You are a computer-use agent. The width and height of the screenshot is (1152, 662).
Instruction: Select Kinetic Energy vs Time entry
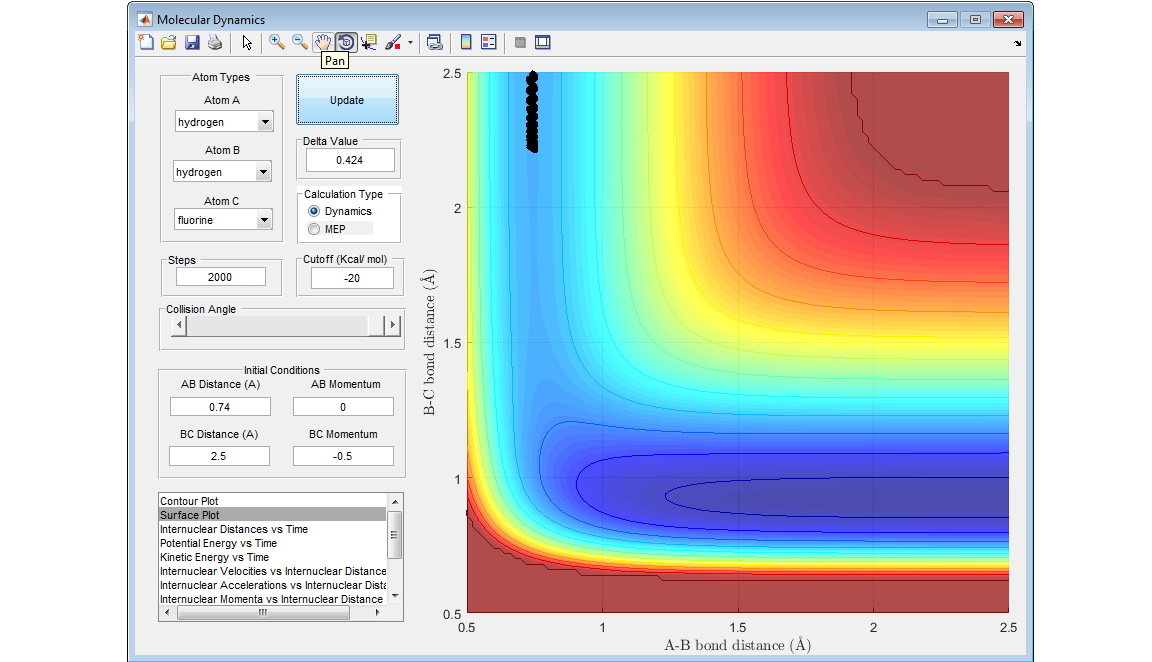pos(214,557)
